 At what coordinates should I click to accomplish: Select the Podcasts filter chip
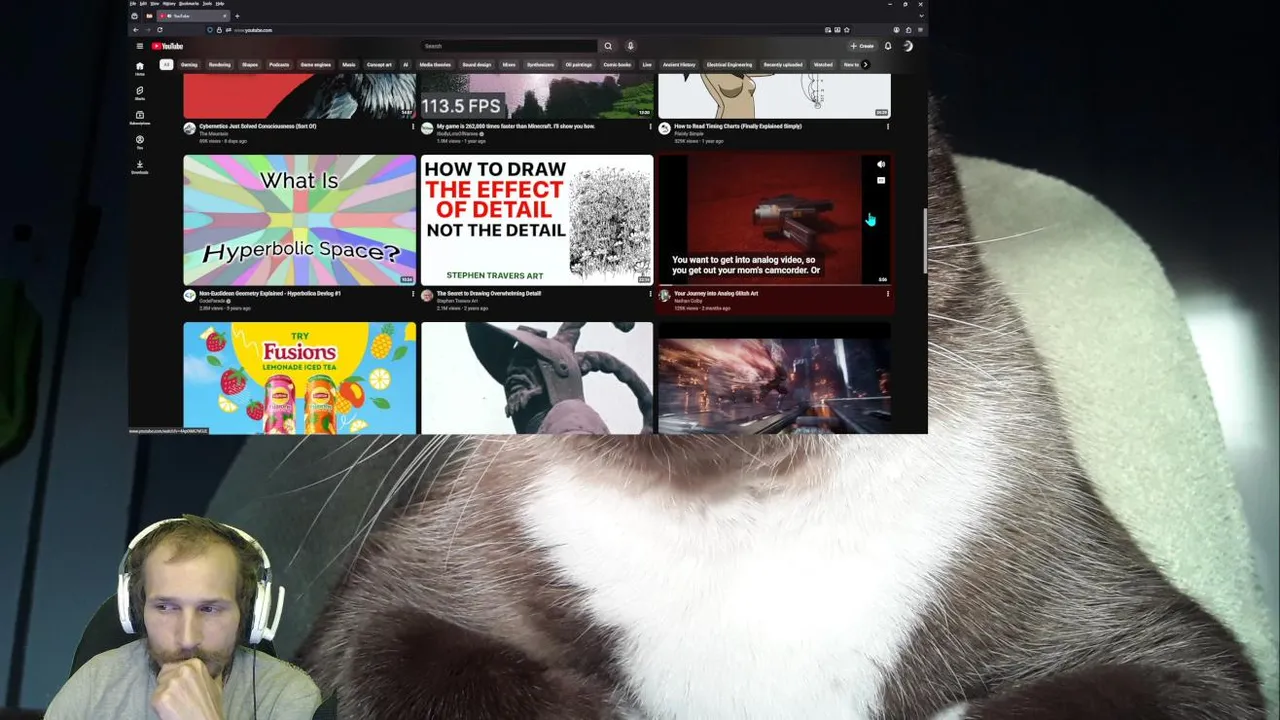point(279,65)
